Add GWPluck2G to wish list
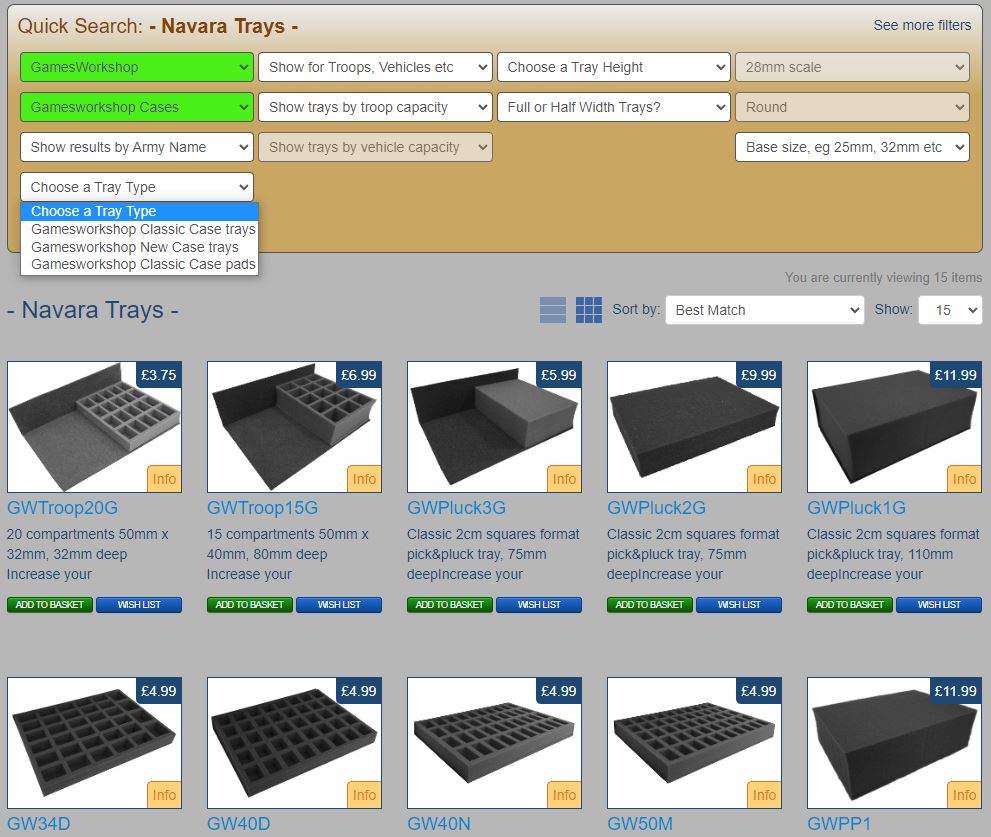The width and height of the screenshot is (991, 837). pos(739,605)
